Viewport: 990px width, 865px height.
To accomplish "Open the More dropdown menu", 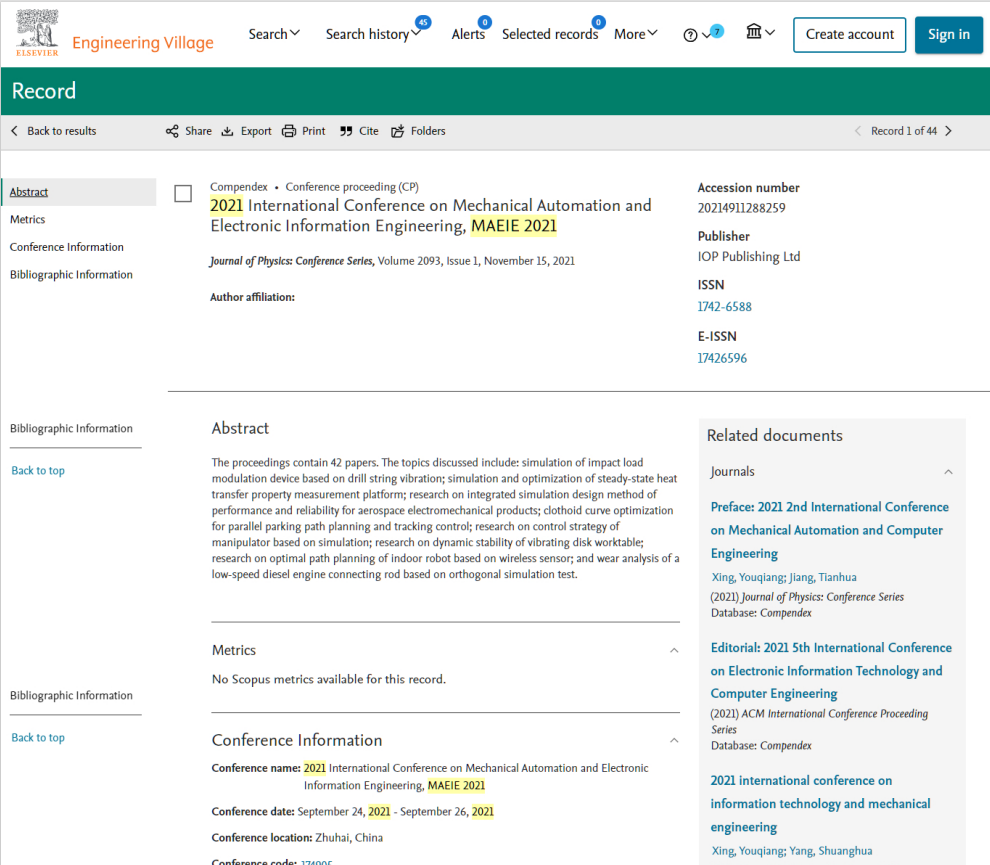I will pos(636,34).
